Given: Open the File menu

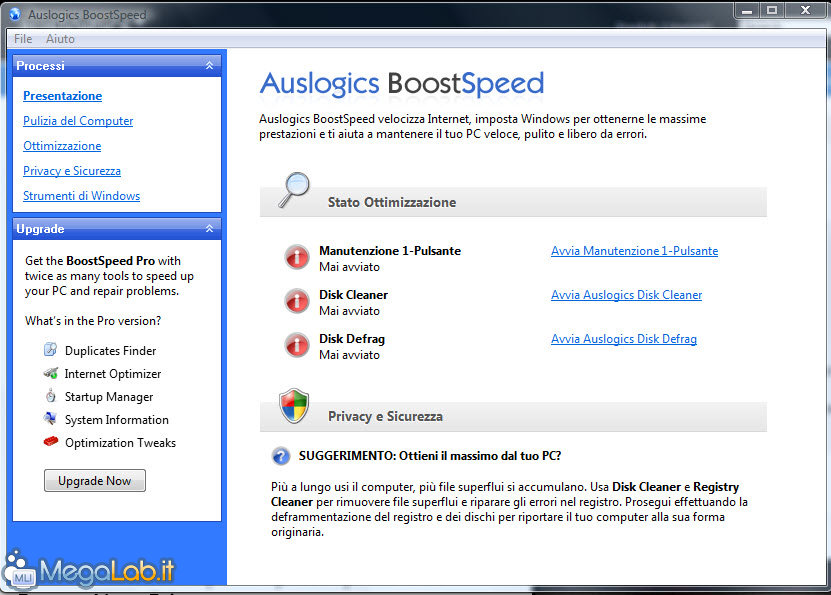Looking at the screenshot, I should tap(23, 39).
